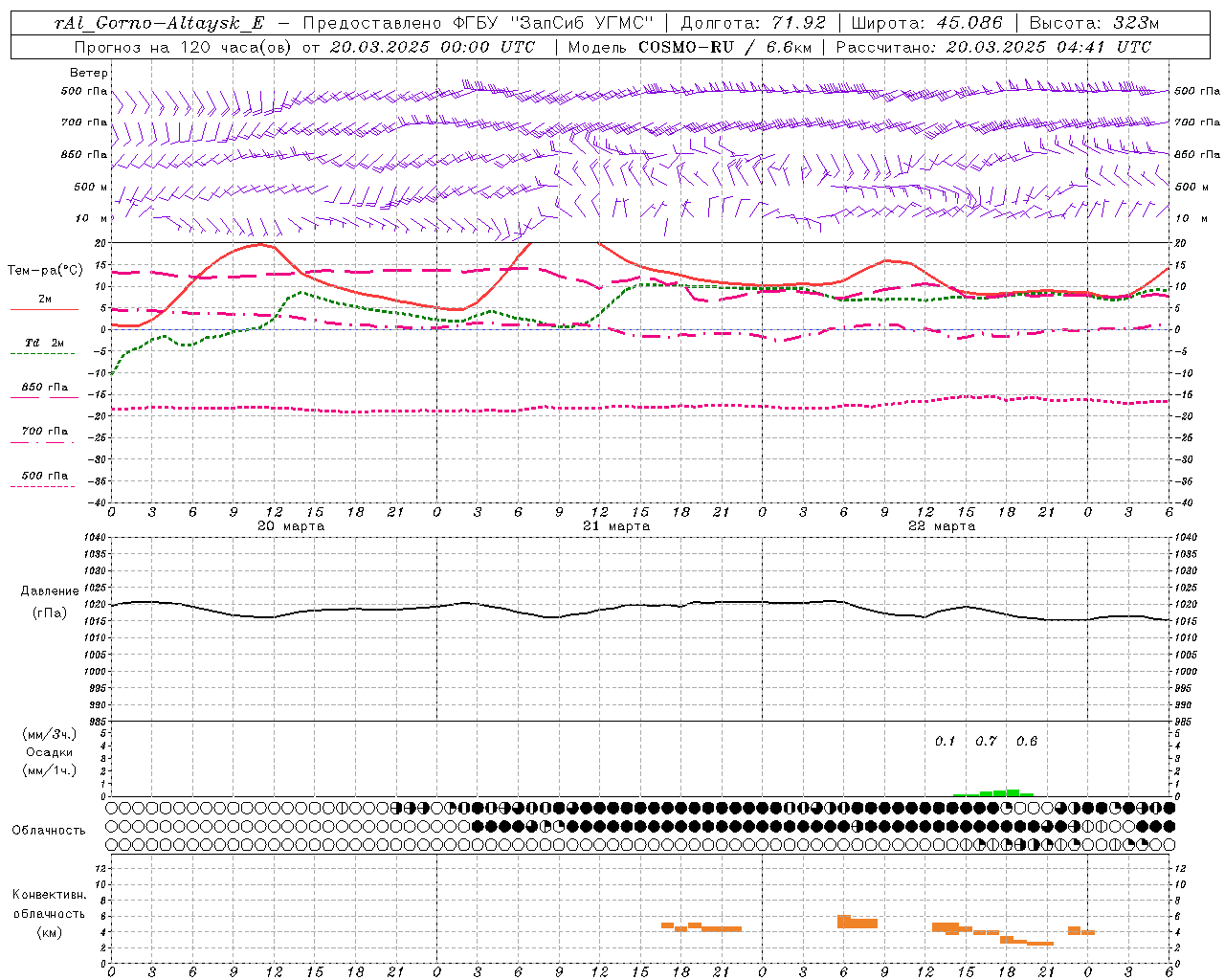Click the 850 гПа temperature legend entry
This screenshot has width=1225, height=980.
coord(45,388)
